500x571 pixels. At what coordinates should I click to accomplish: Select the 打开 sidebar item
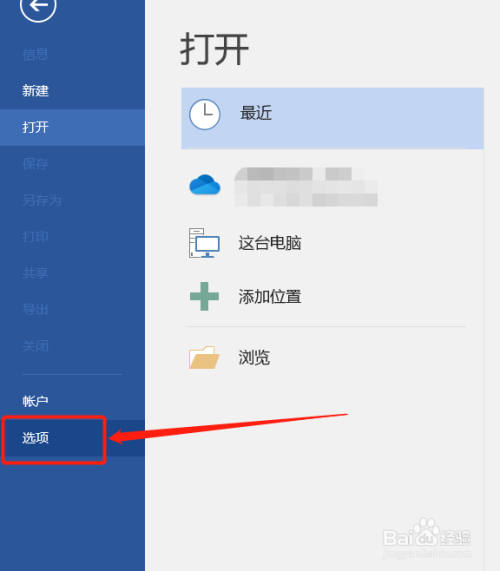click(x=72, y=127)
